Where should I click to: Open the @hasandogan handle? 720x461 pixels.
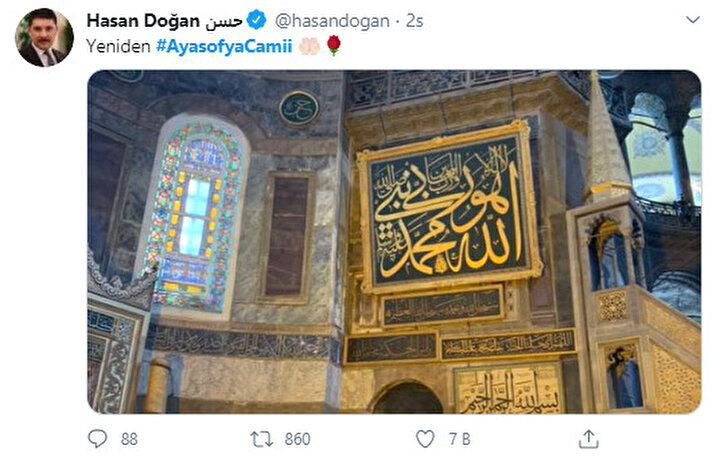pos(332,21)
